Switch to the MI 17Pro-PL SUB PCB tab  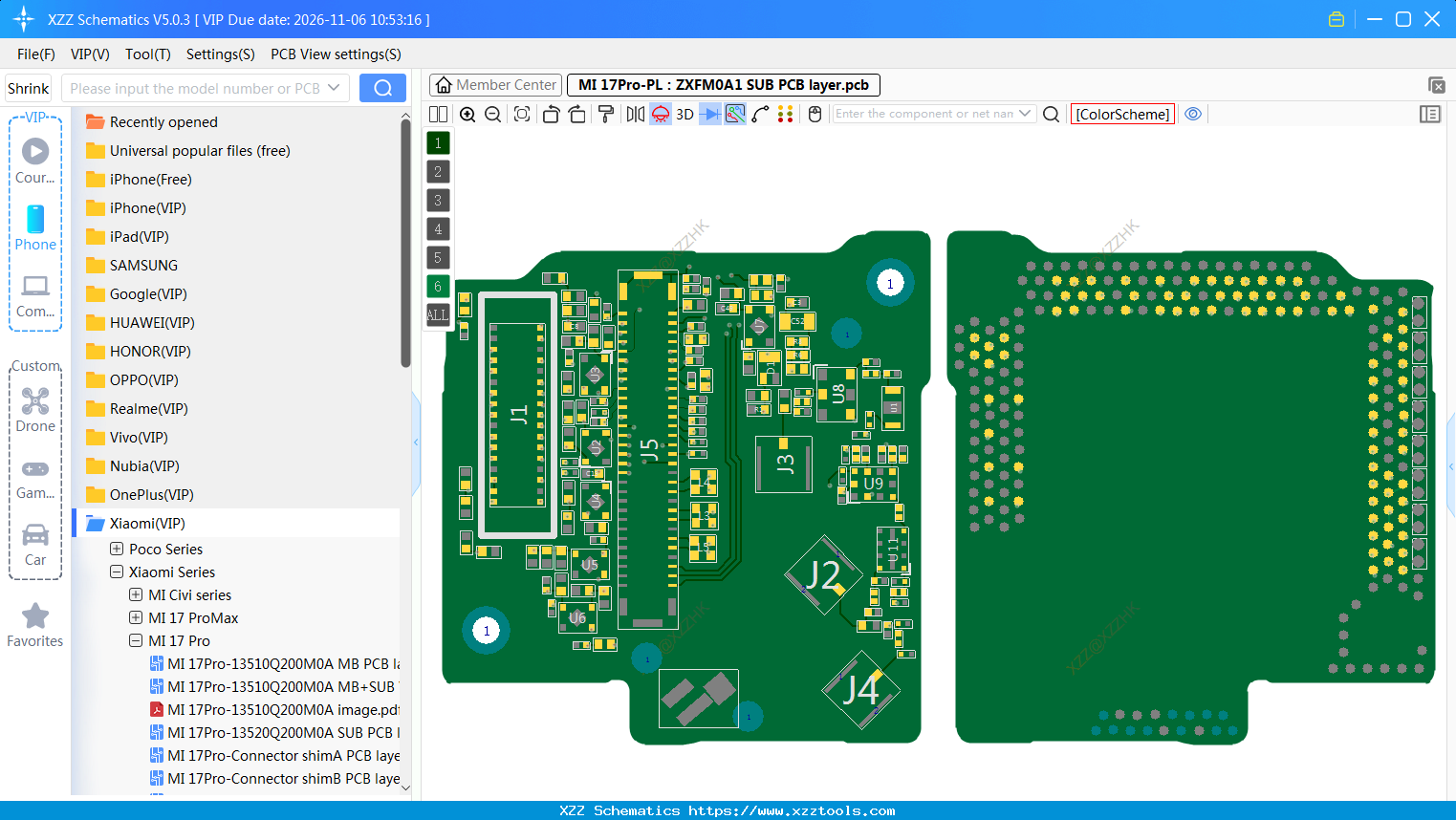(724, 85)
